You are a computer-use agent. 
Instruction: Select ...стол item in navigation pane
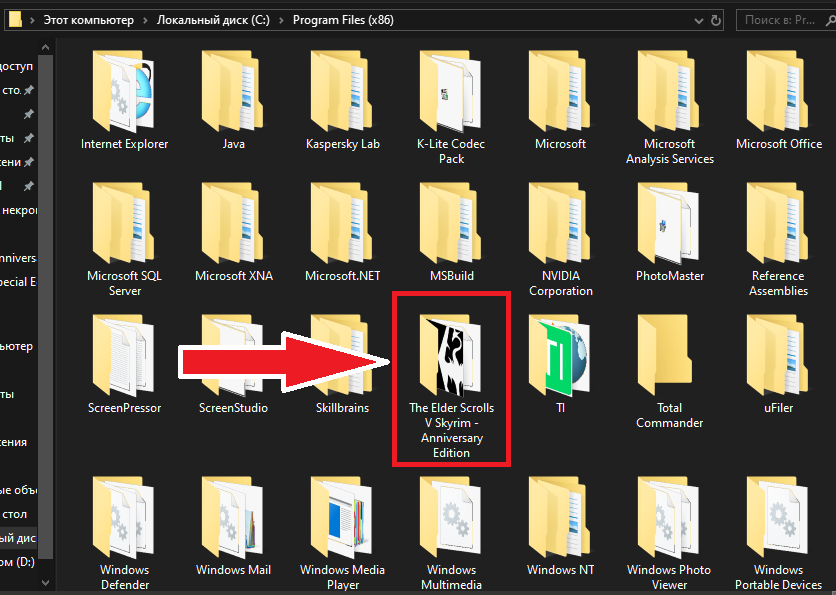click(14, 514)
